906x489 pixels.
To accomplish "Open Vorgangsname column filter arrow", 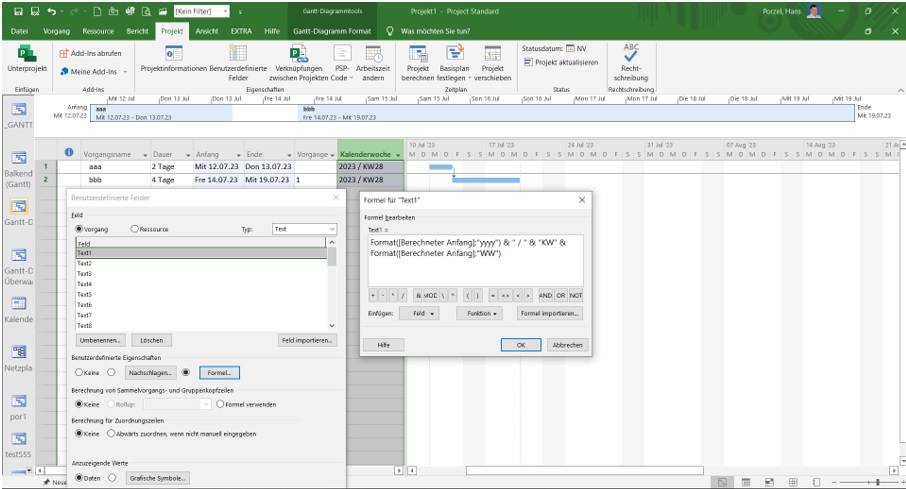I will coord(144,155).
